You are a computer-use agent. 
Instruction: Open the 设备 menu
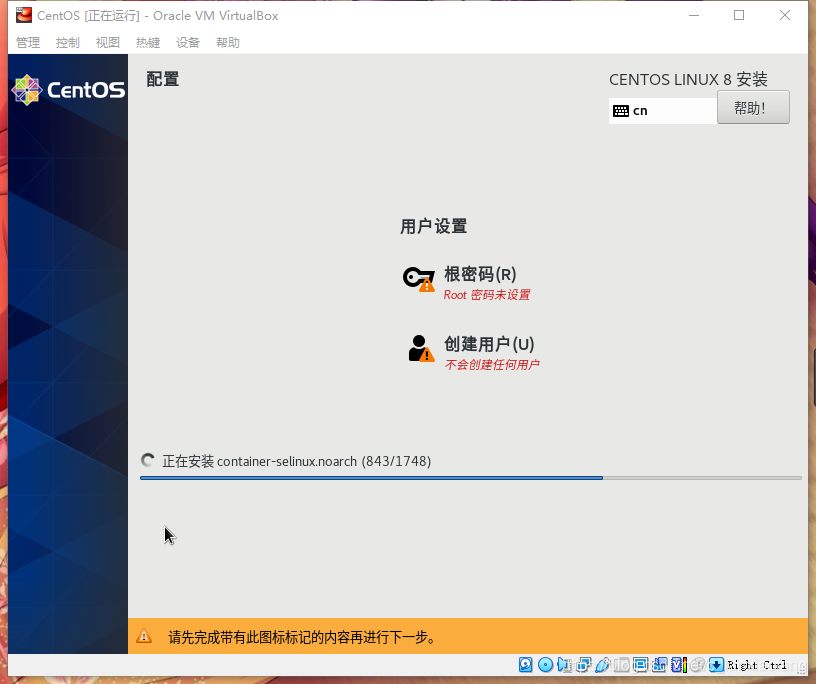188,42
